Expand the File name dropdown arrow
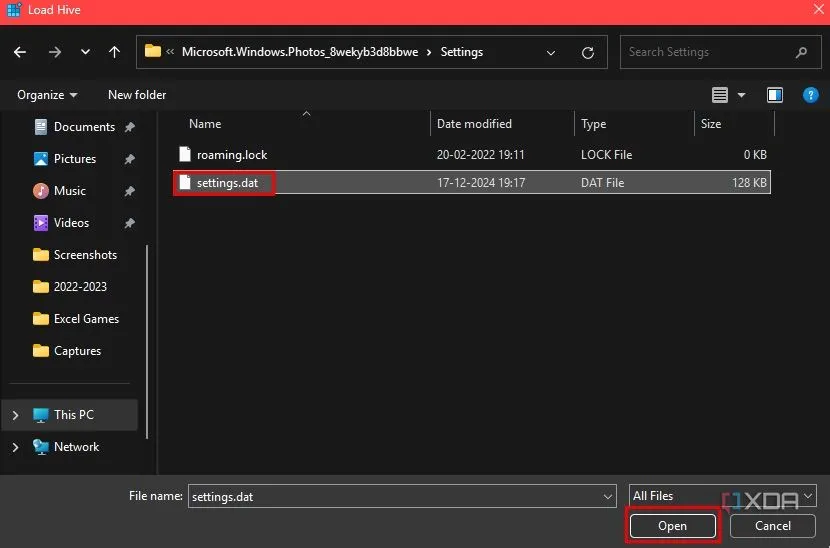The width and height of the screenshot is (830, 548). coord(608,497)
